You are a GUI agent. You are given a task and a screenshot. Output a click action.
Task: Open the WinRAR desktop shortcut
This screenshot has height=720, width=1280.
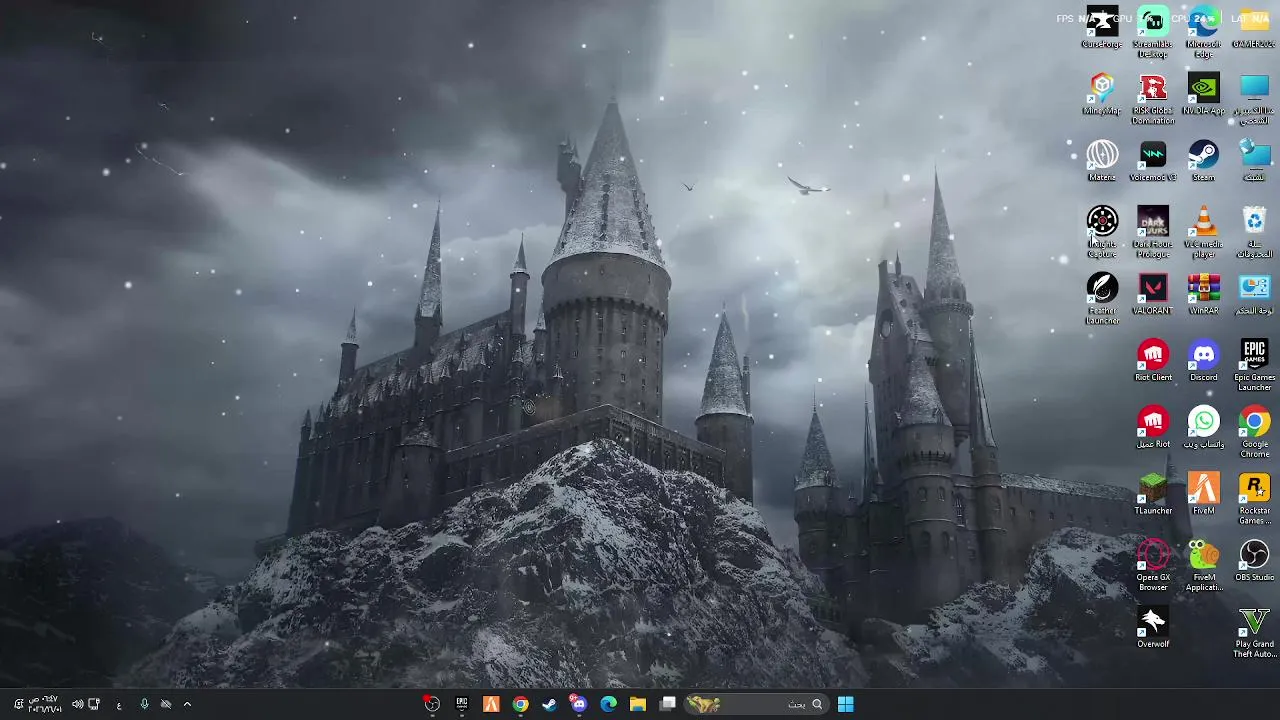pyautogui.click(x=1204, y=294)
